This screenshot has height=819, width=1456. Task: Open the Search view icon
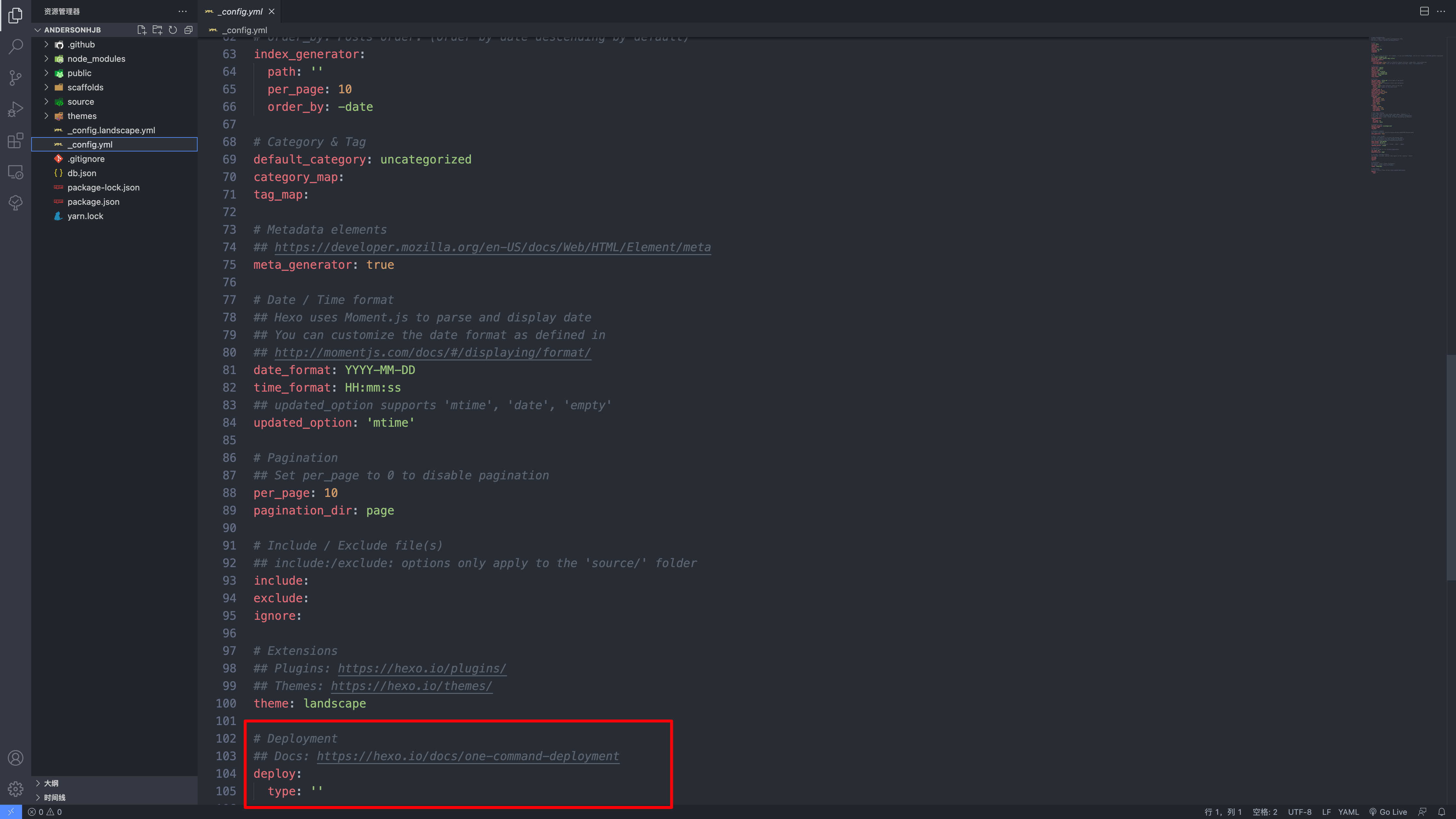coord(15,46)
